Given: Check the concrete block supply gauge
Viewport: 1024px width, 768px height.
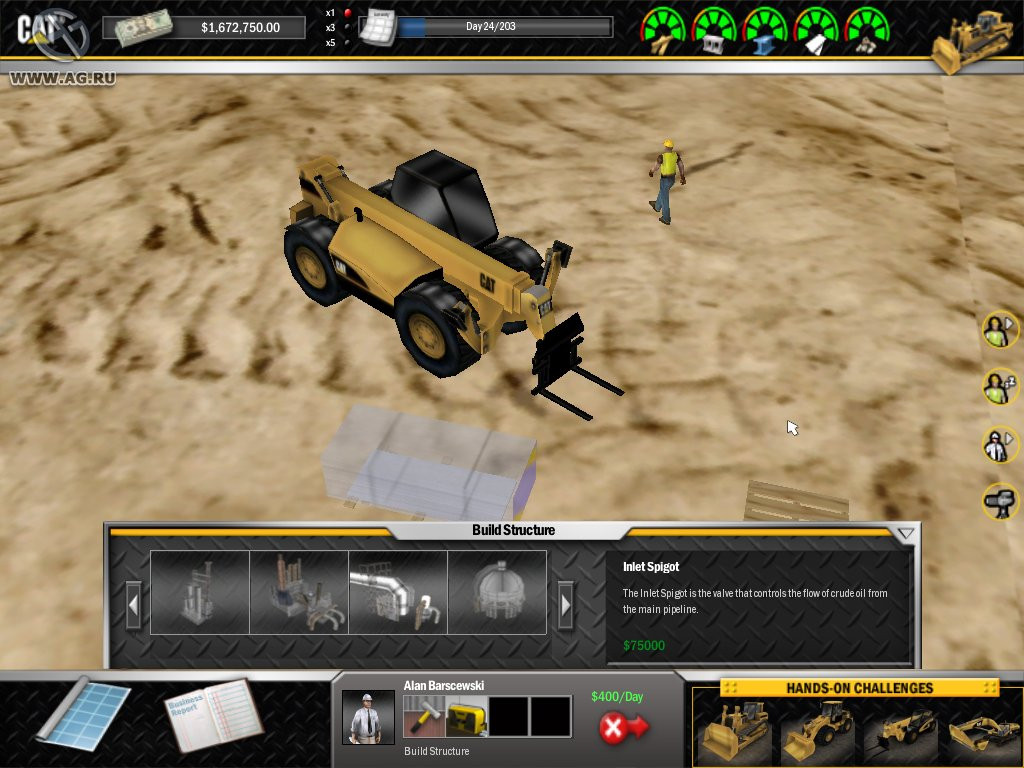Looking at the screenshot, I should click(x=714, y=31).
